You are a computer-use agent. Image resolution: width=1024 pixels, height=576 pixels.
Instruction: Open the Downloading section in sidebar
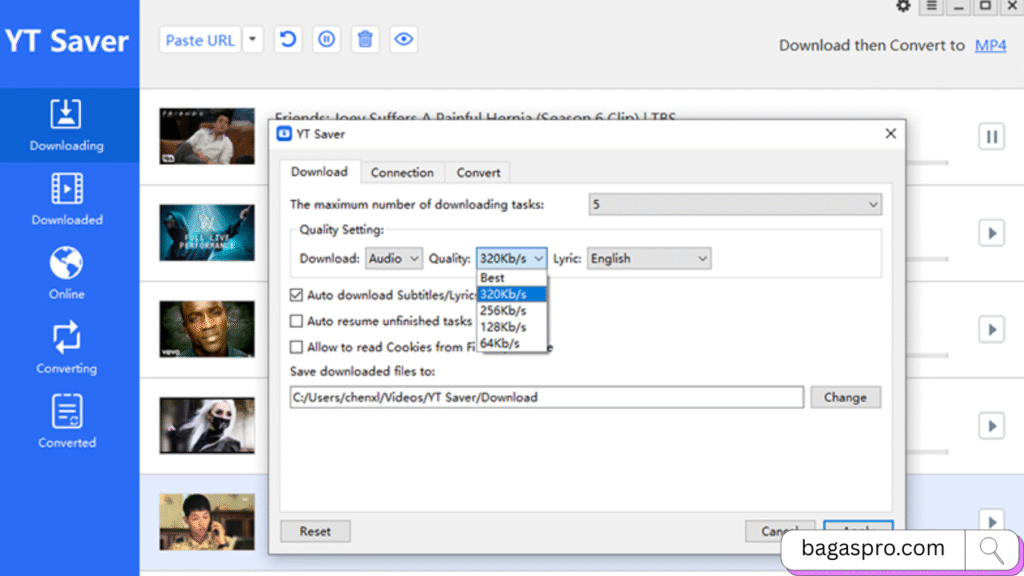click(x=67, y=125)
